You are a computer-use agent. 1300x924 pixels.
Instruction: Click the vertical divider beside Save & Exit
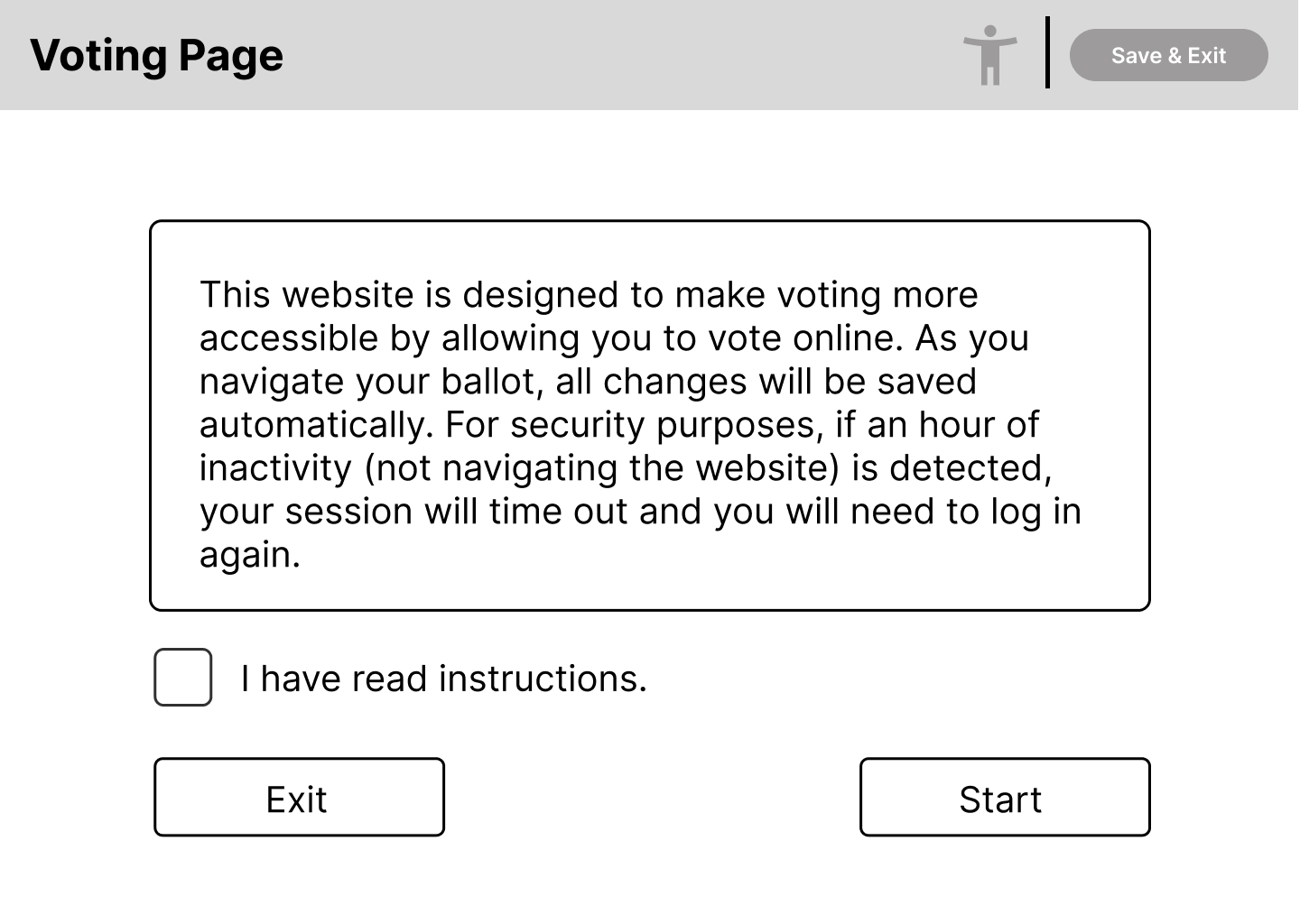1047,52
